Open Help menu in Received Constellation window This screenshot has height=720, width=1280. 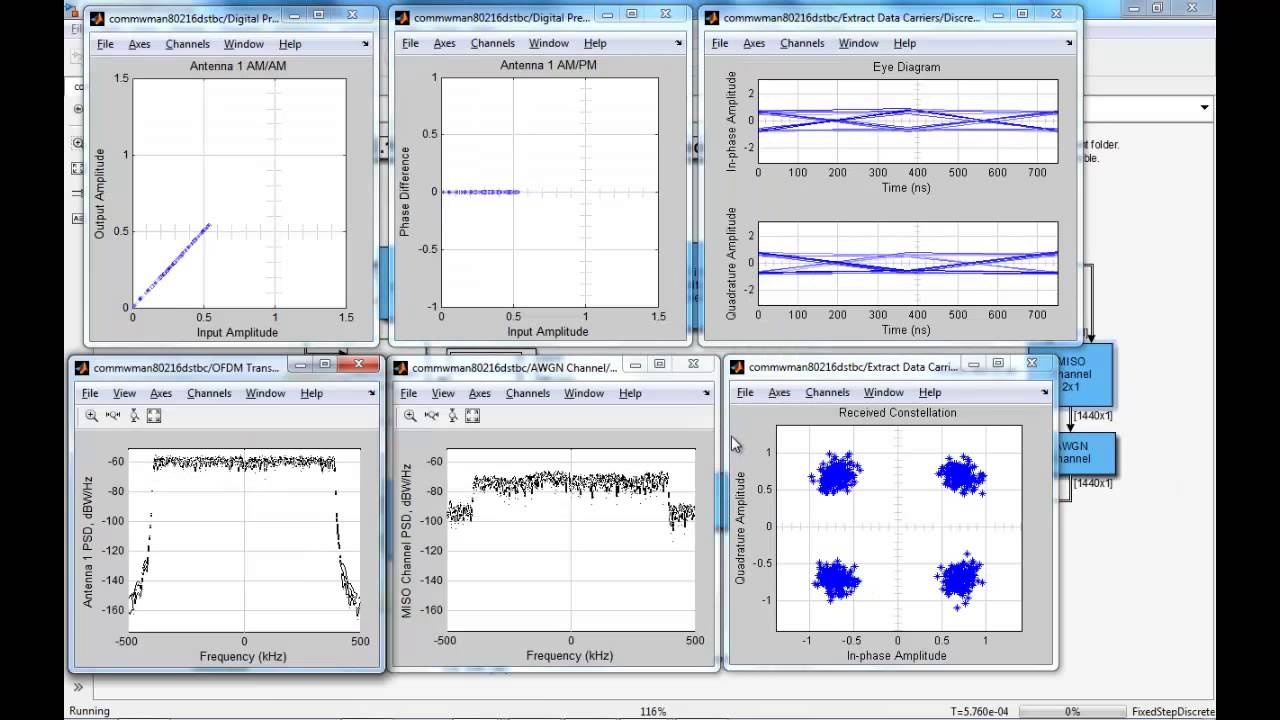pos(930,392)
